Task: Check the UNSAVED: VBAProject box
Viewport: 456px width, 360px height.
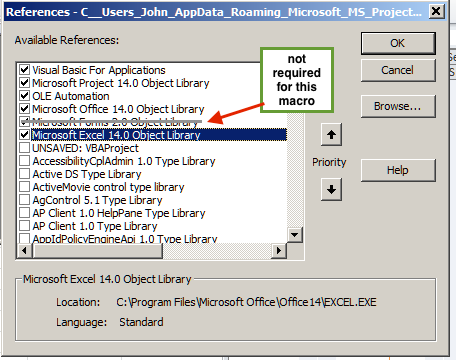Action: [x=24, y=148]
